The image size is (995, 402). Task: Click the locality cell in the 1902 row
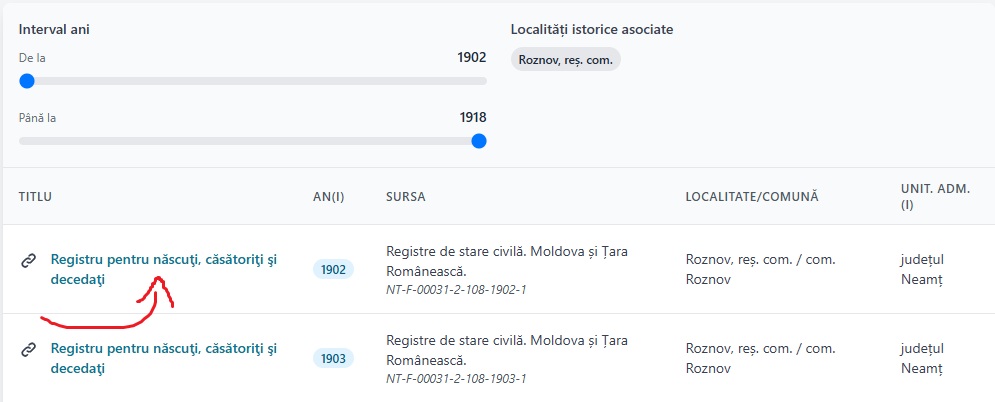click(760, 270)
